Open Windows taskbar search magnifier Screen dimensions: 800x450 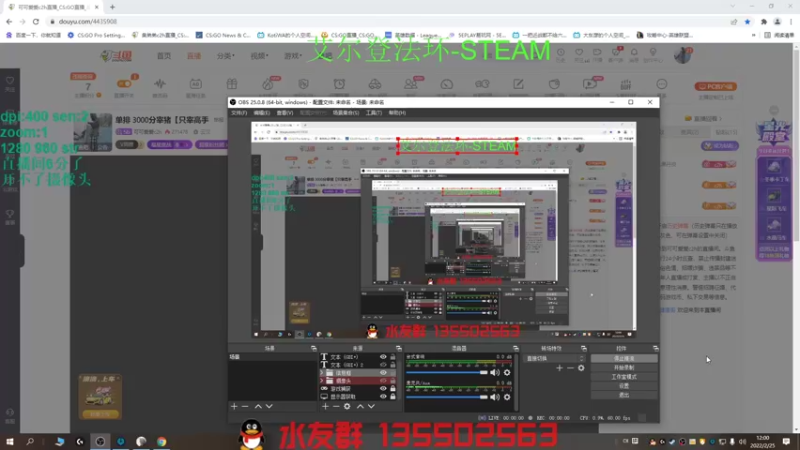(30, 441)
